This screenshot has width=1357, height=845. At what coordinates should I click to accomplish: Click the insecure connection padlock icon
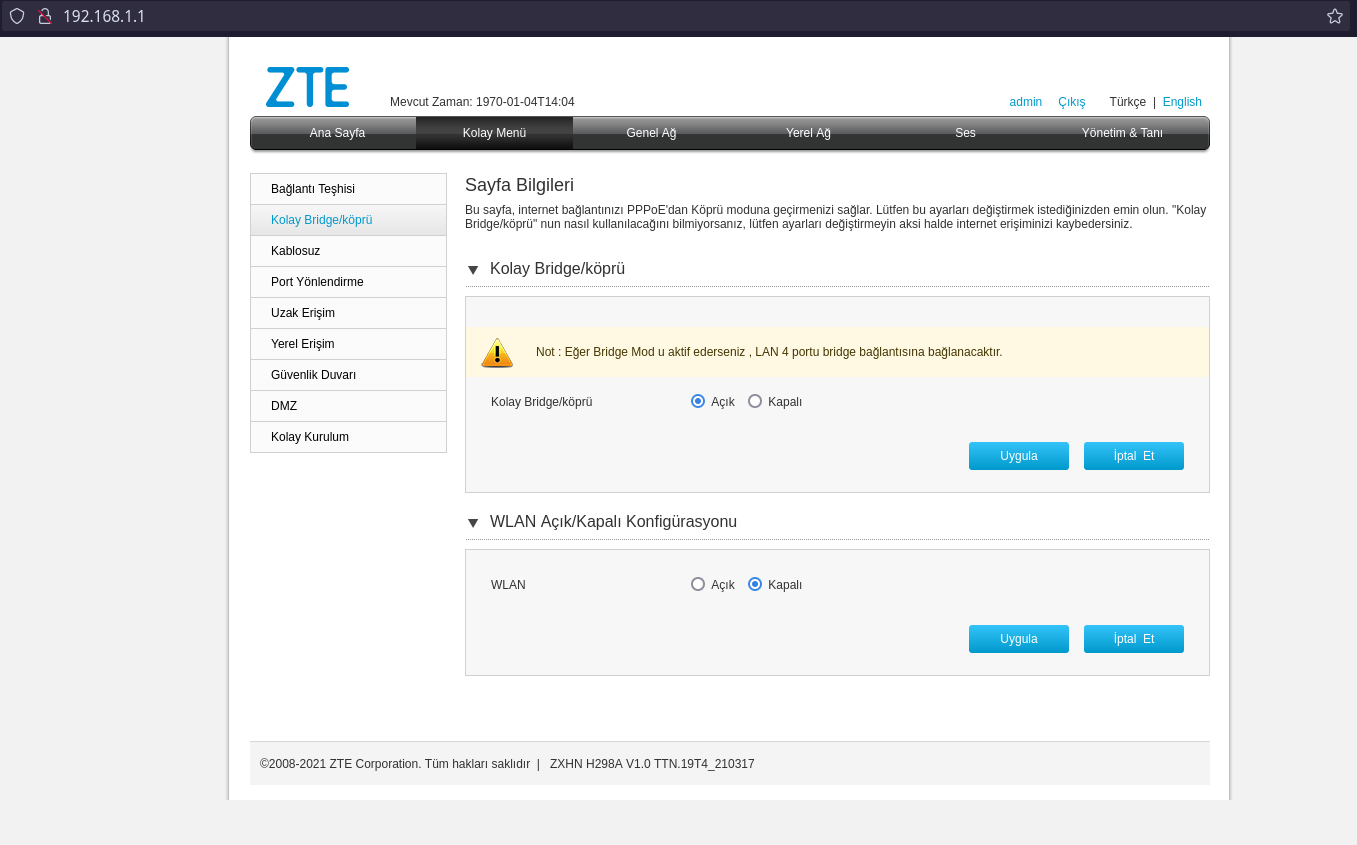44,16
